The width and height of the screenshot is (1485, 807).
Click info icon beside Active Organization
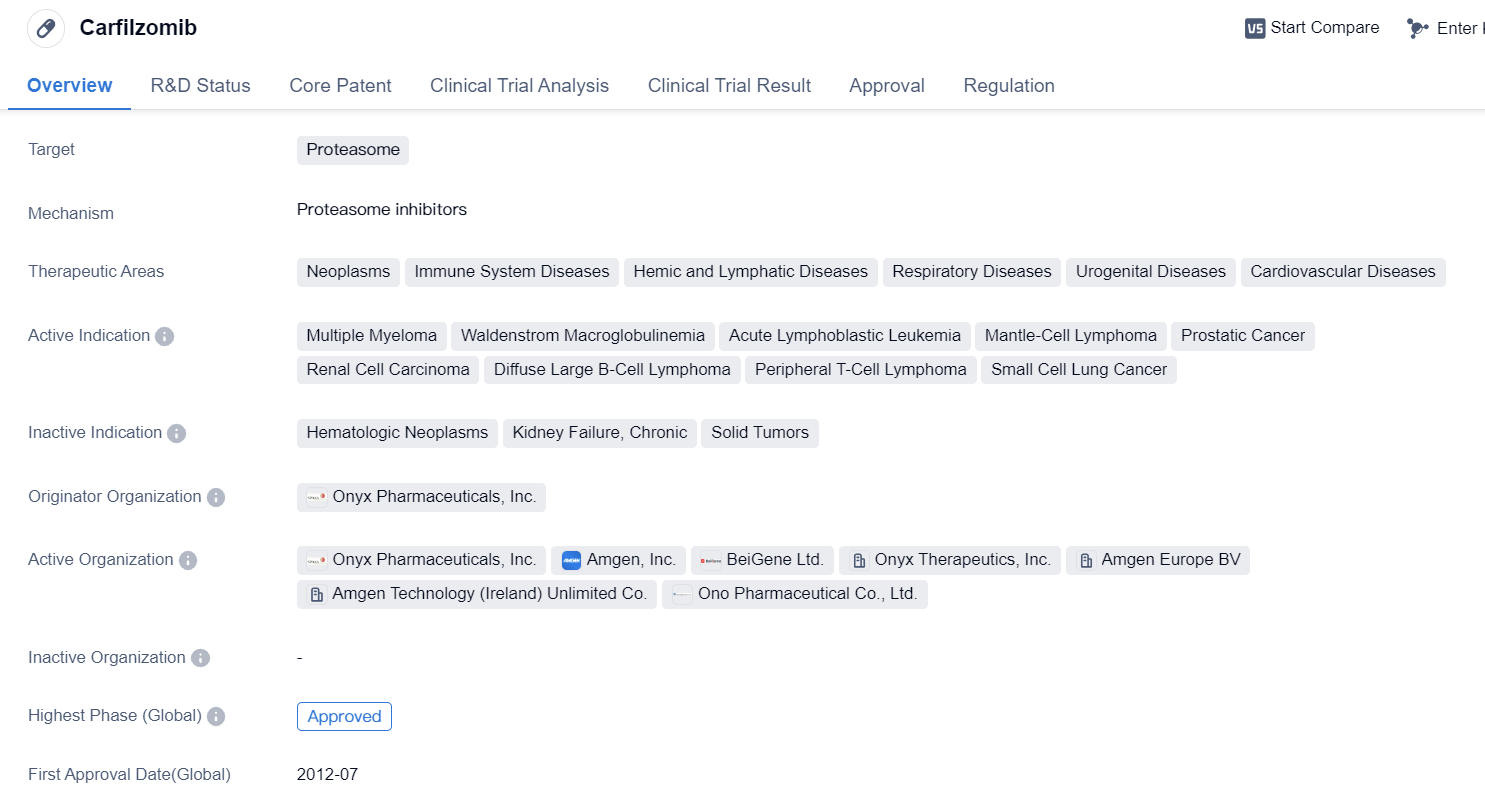point(188,560)
